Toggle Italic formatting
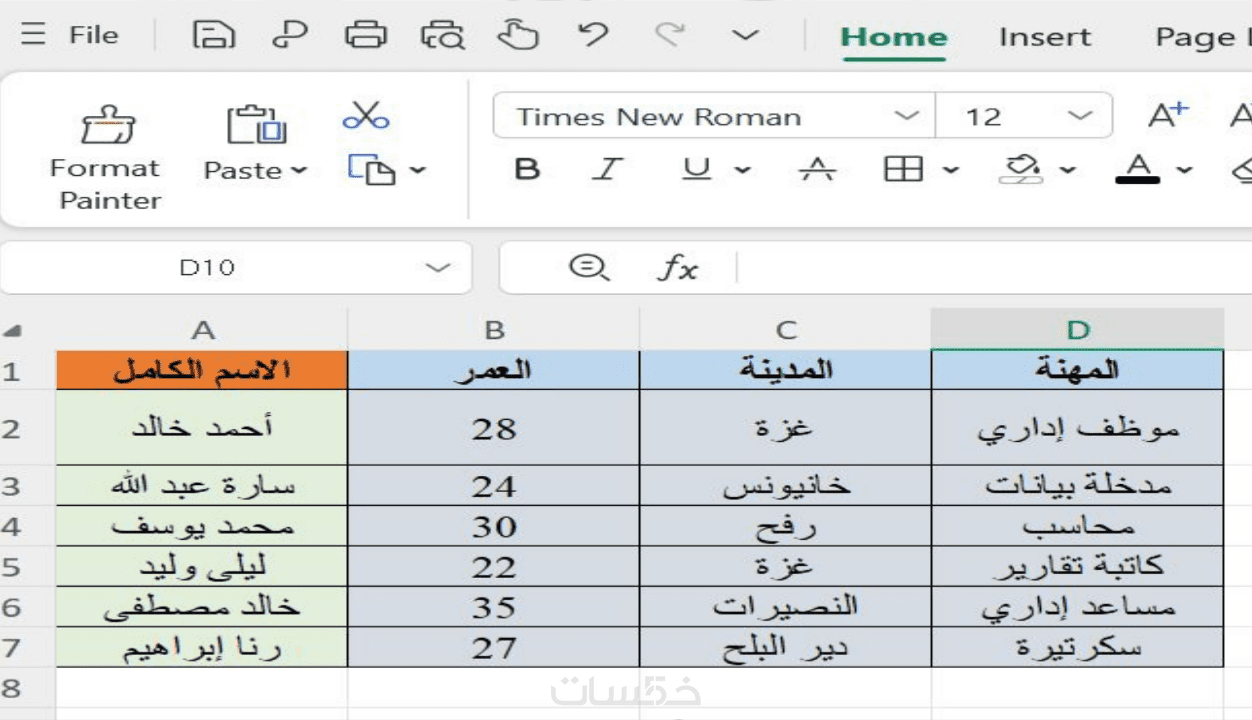This screenshot has height=720, width=1252. tap(606, 169)
